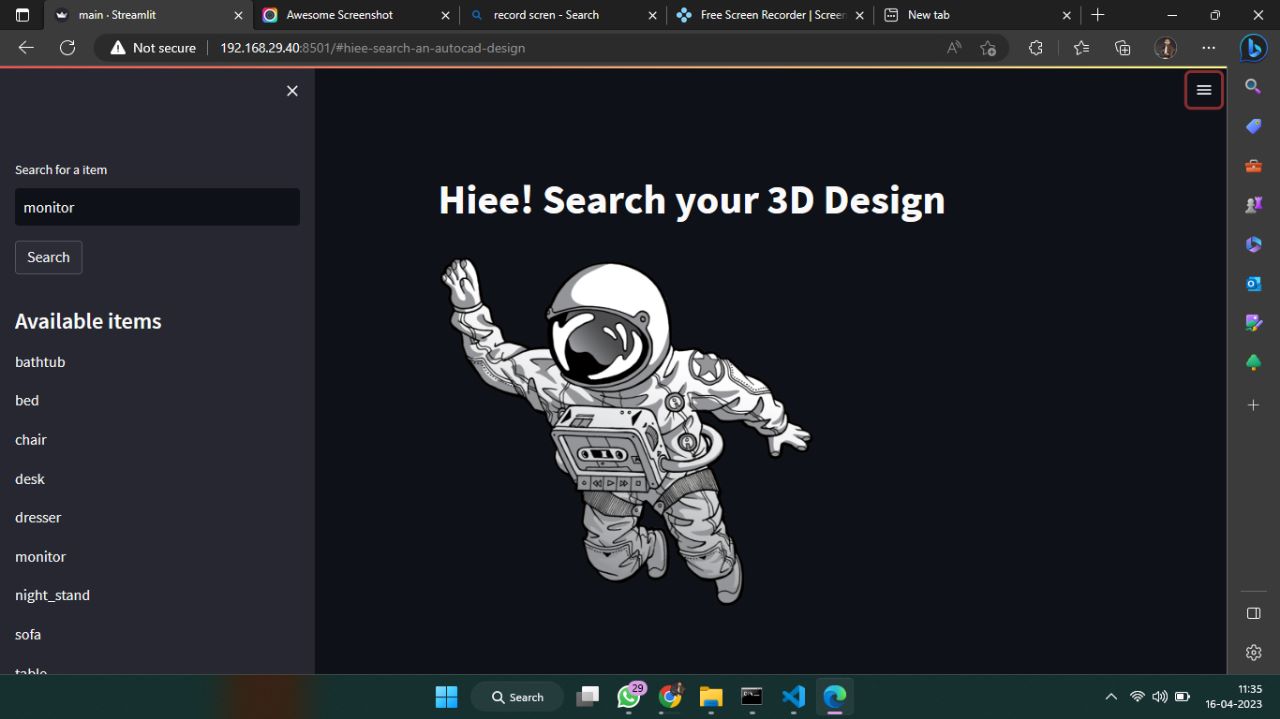Click the Search button in sidebar

point(48,257)
